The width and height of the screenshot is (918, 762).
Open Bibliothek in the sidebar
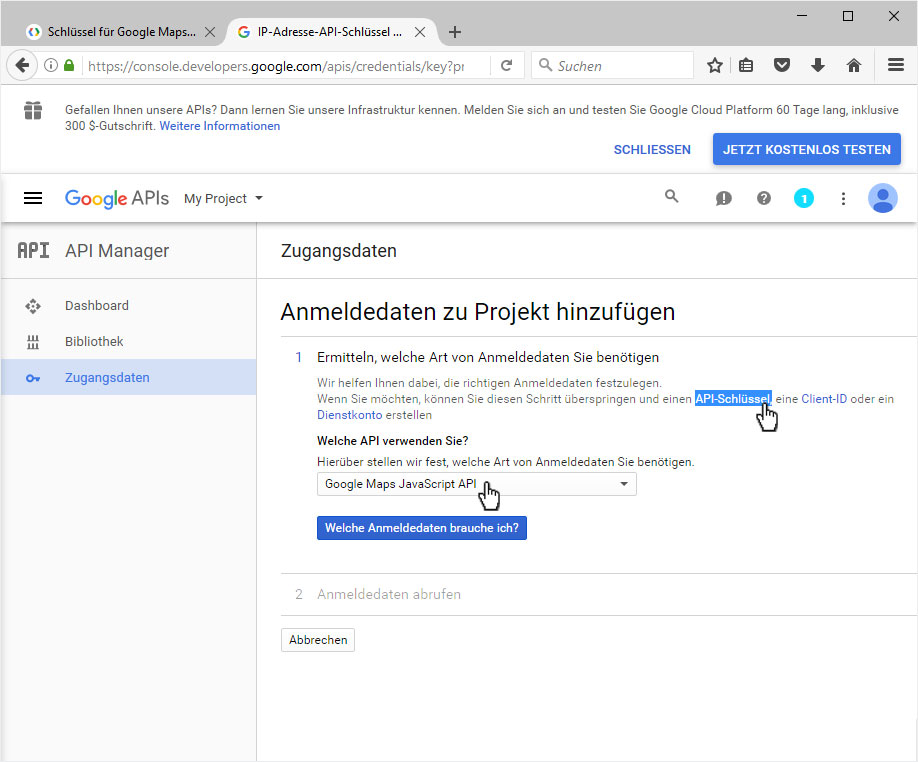click(94, 341)
